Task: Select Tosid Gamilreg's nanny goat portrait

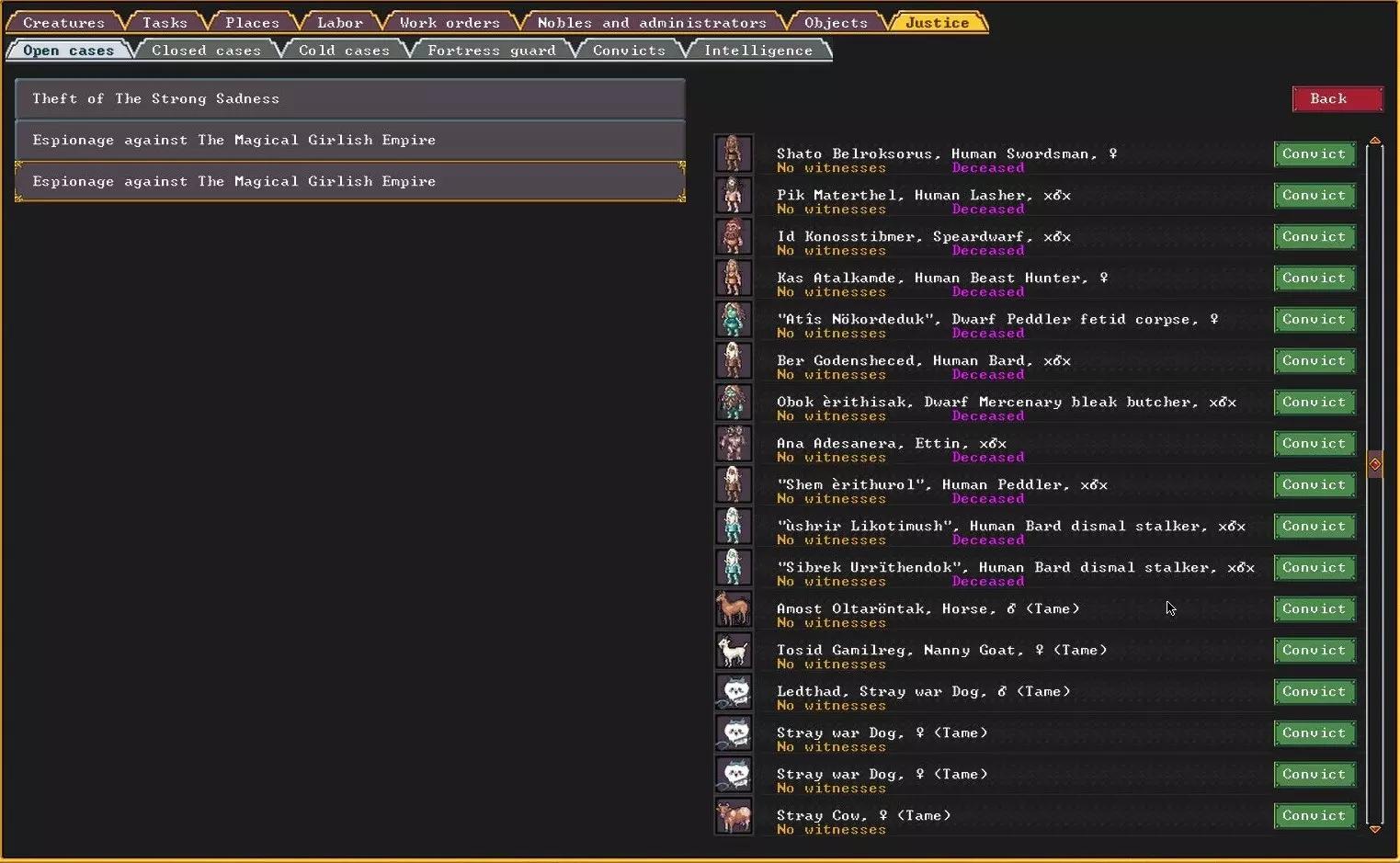Action: point(734,651)
